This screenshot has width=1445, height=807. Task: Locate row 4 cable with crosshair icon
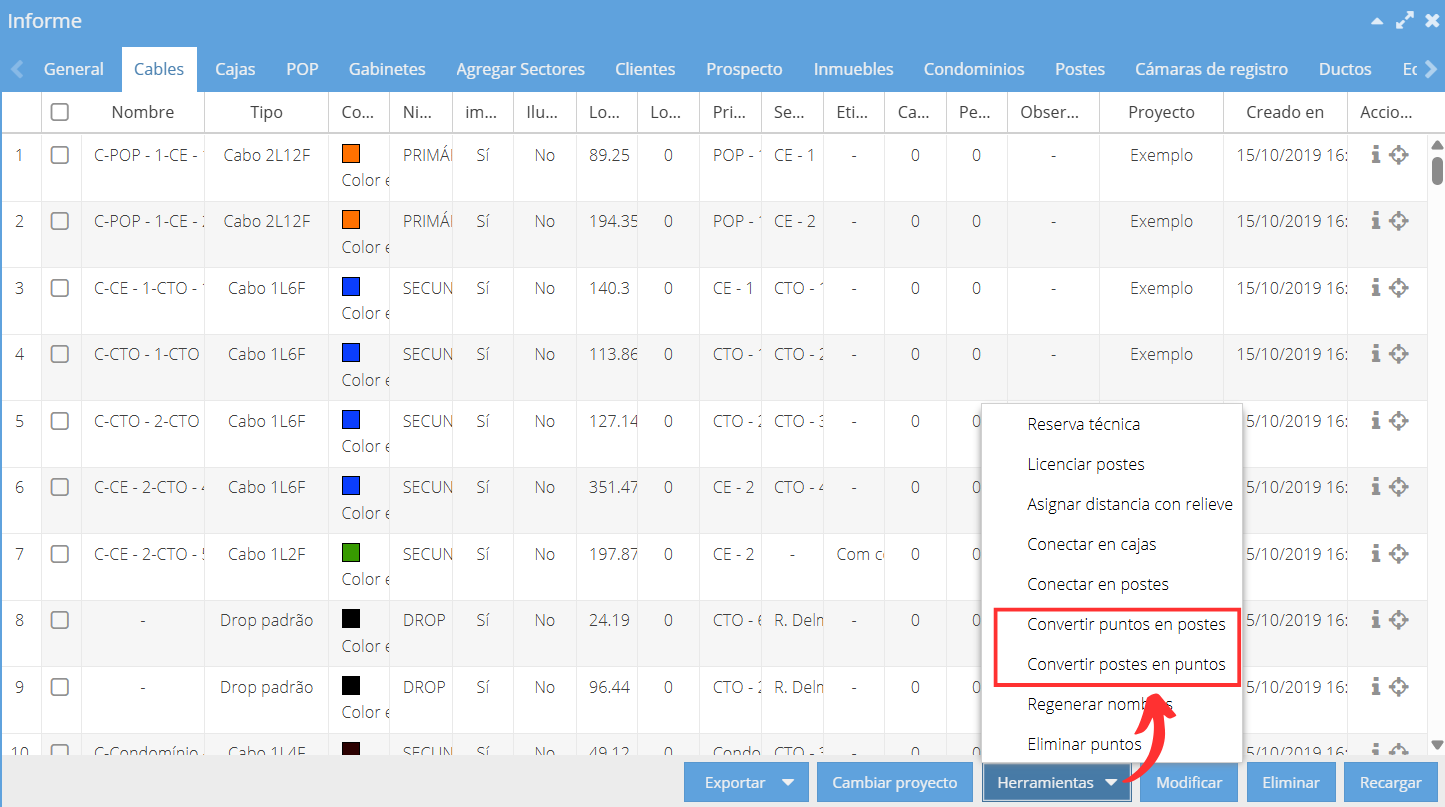[x=1399, y=354]
